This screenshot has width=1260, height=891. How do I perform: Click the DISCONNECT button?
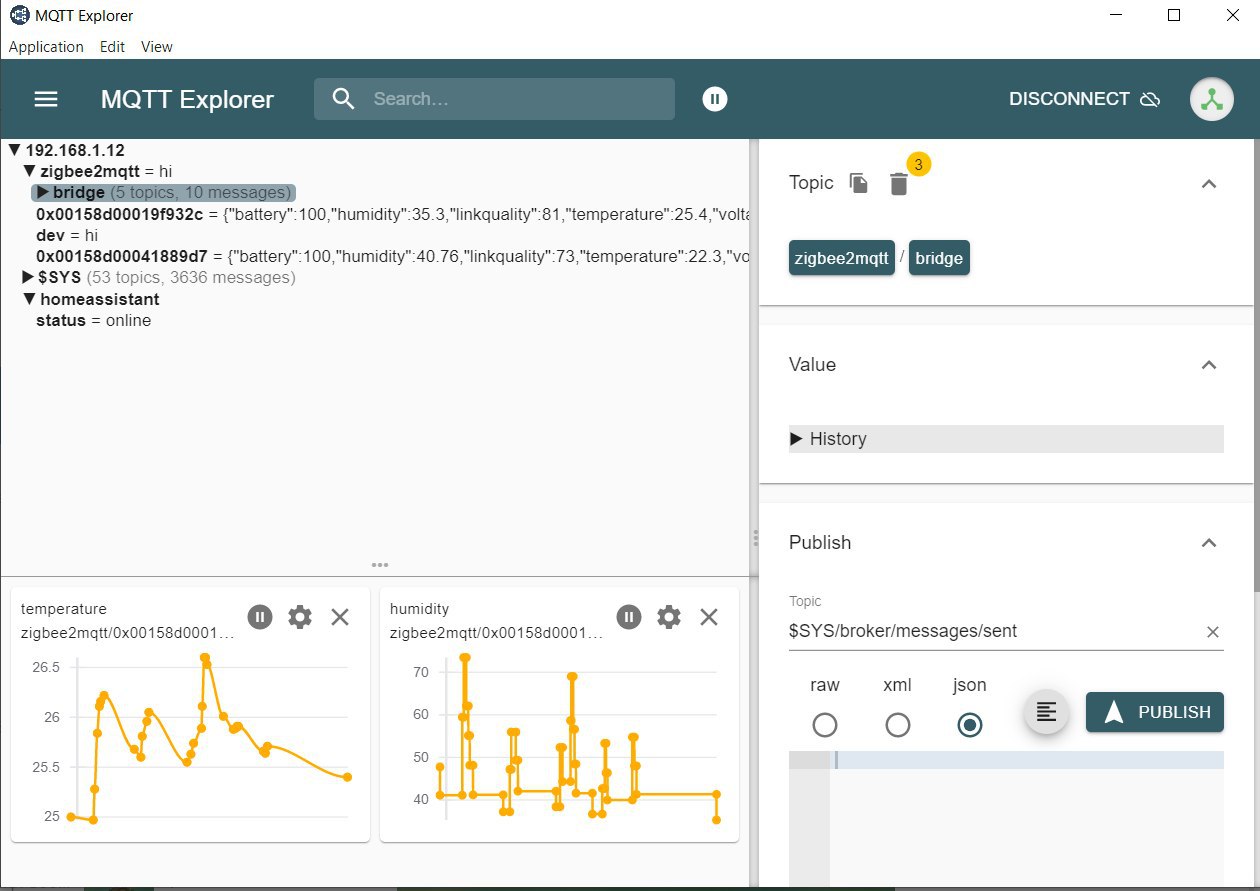coord(1085,99)
